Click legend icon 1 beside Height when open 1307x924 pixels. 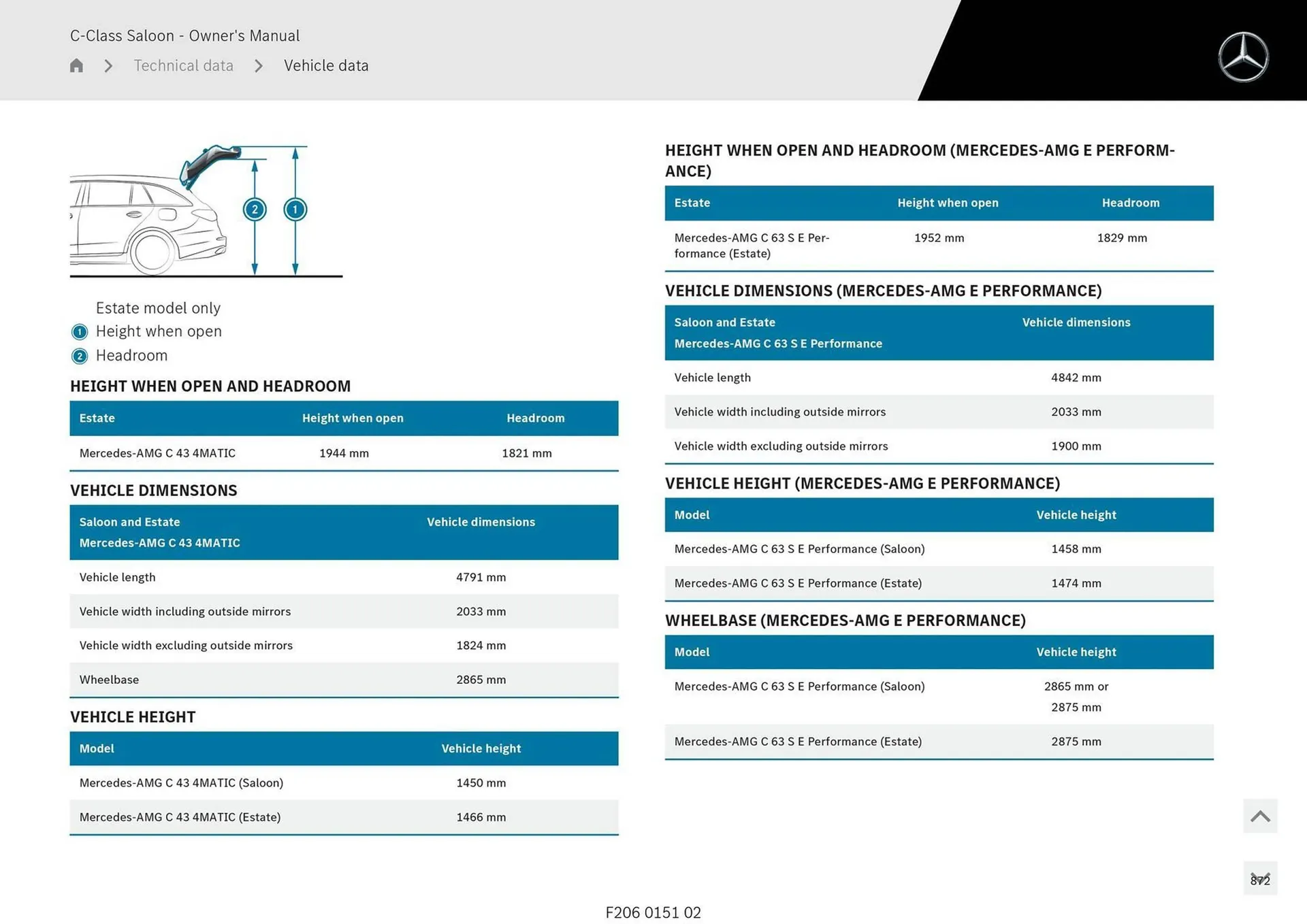(80, 332)
